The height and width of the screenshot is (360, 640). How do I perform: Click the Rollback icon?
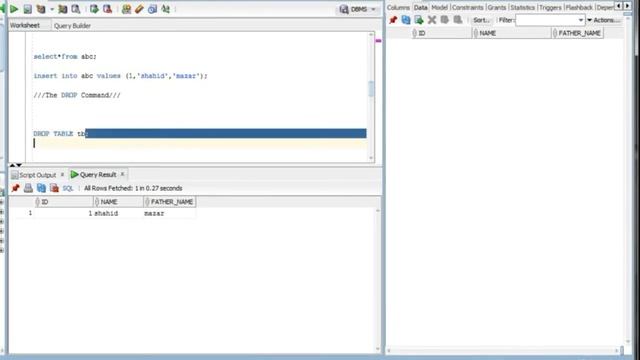(107, 9)
